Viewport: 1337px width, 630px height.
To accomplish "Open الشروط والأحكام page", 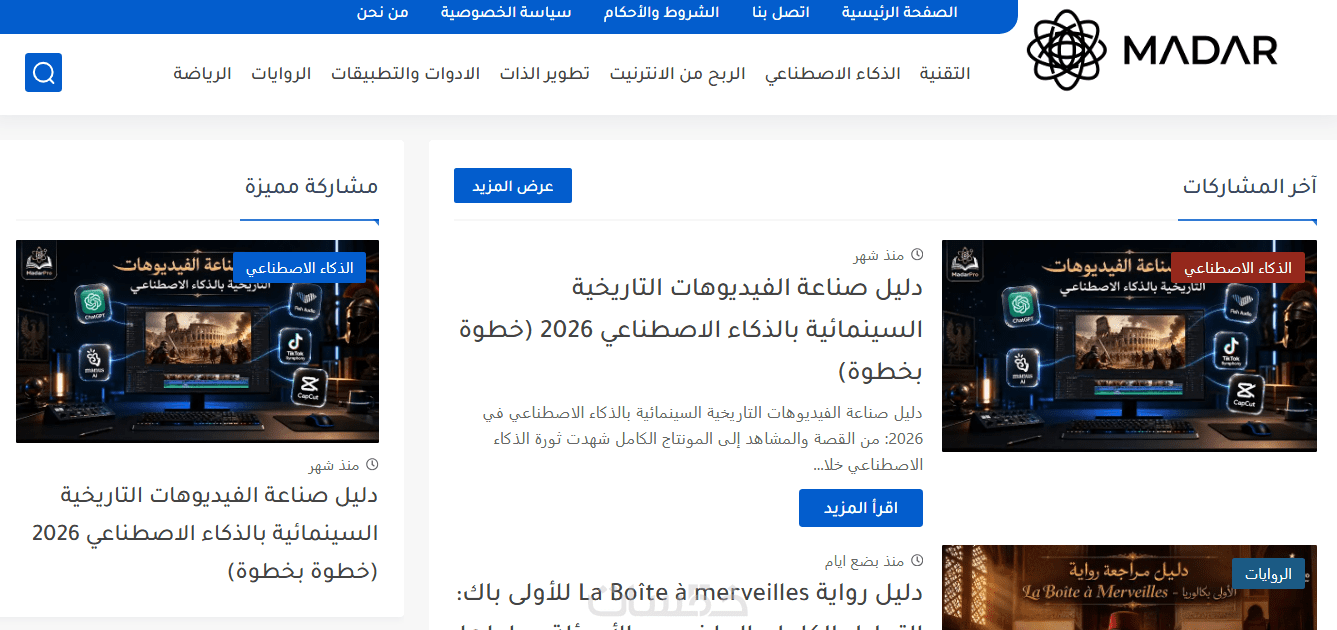I will pos(661,12).
